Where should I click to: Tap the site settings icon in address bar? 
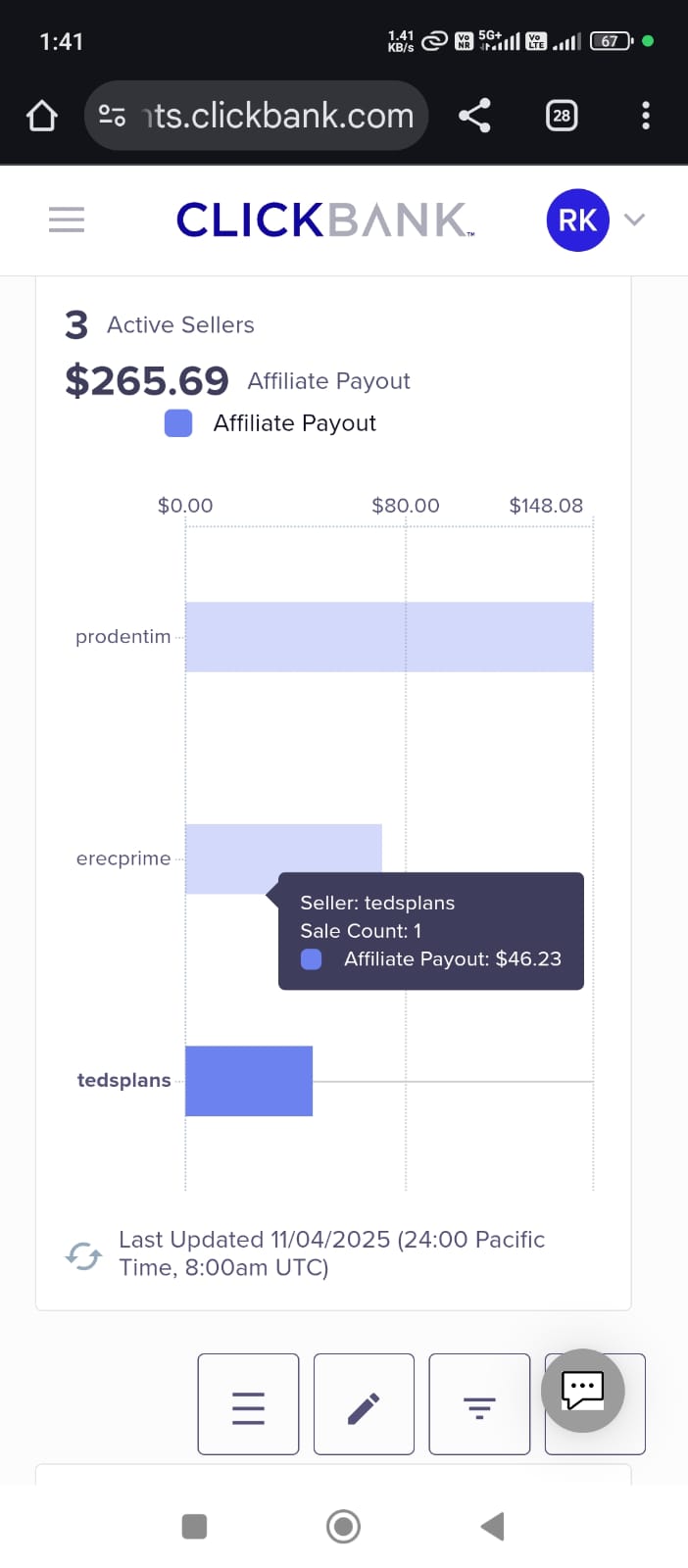112,116
